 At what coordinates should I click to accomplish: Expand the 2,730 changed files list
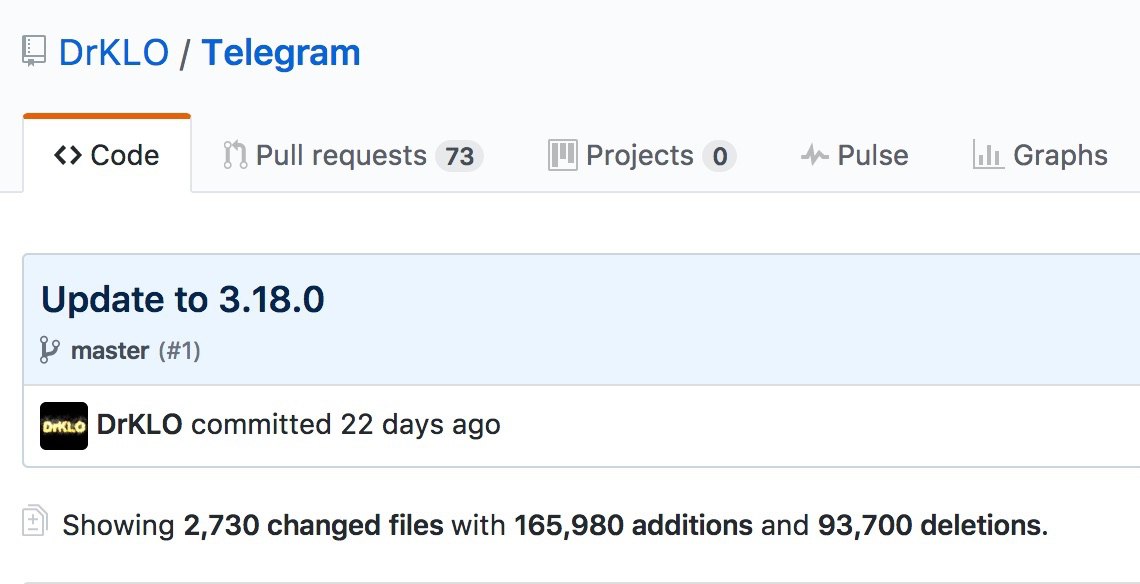(x=313, y=524)
